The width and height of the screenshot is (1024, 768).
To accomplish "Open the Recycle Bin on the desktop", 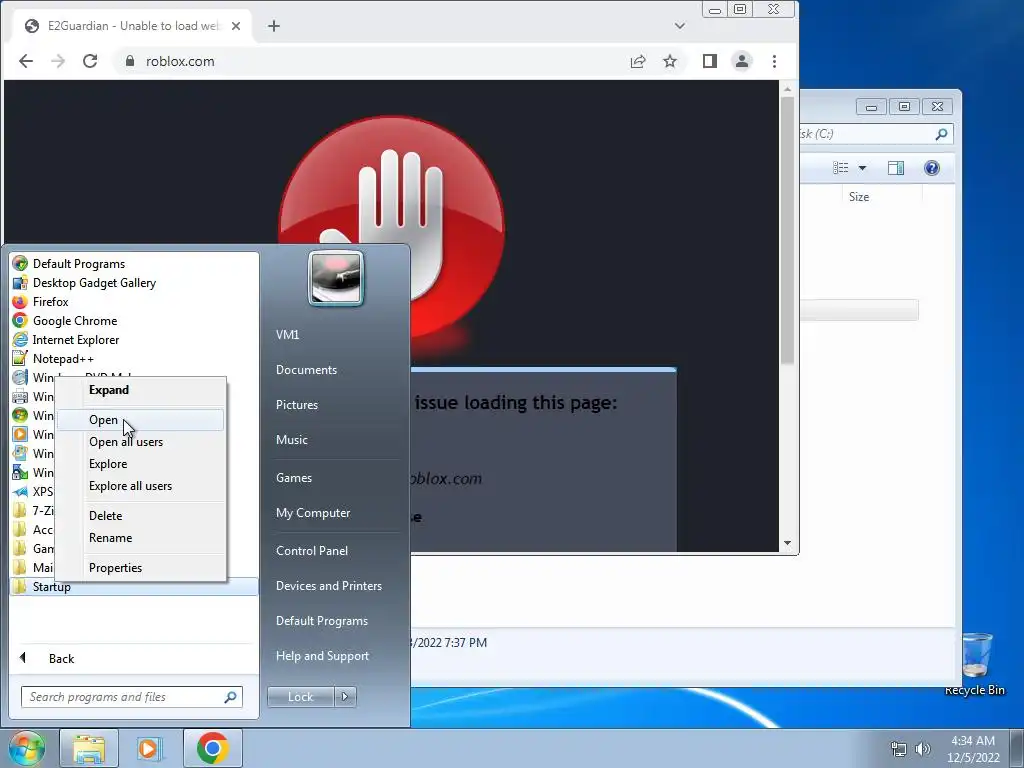I will click(x=976, y=664).
